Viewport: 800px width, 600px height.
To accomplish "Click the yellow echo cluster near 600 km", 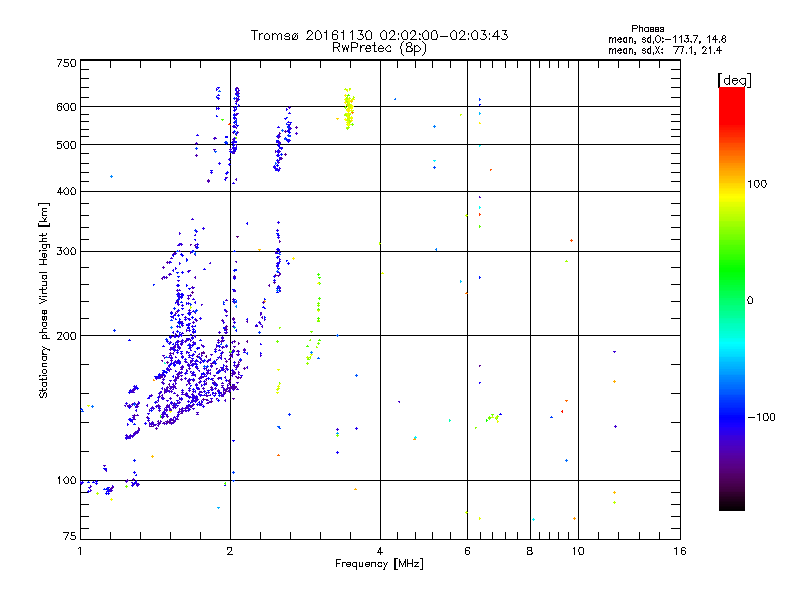I will [349, 109].
